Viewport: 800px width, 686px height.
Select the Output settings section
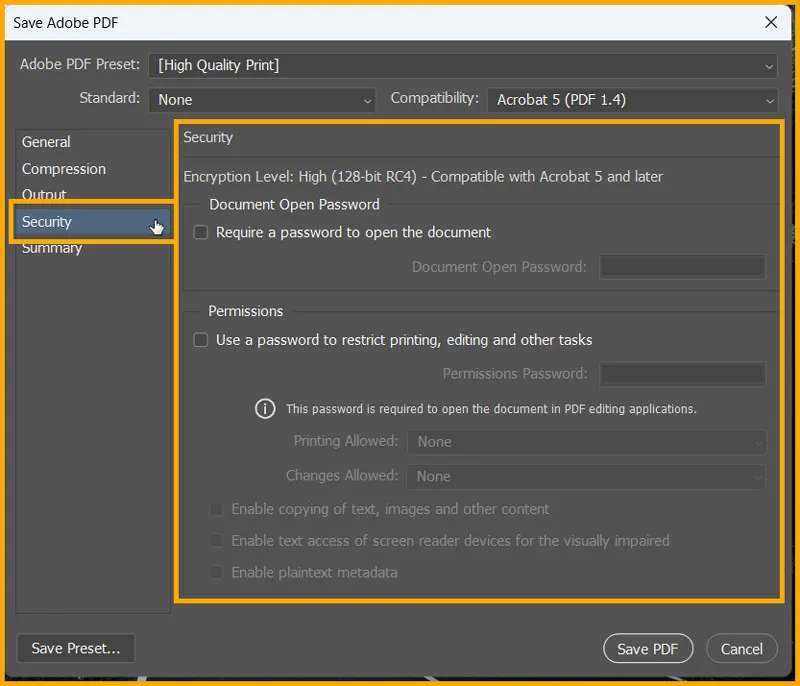(x=44, y=195)
